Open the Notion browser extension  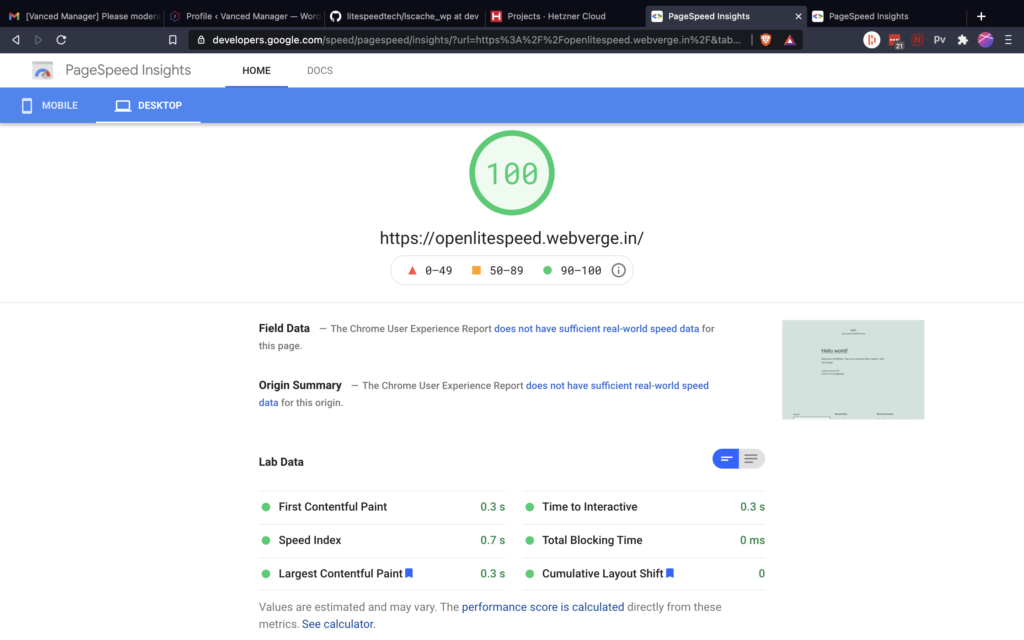pos(918,39)
